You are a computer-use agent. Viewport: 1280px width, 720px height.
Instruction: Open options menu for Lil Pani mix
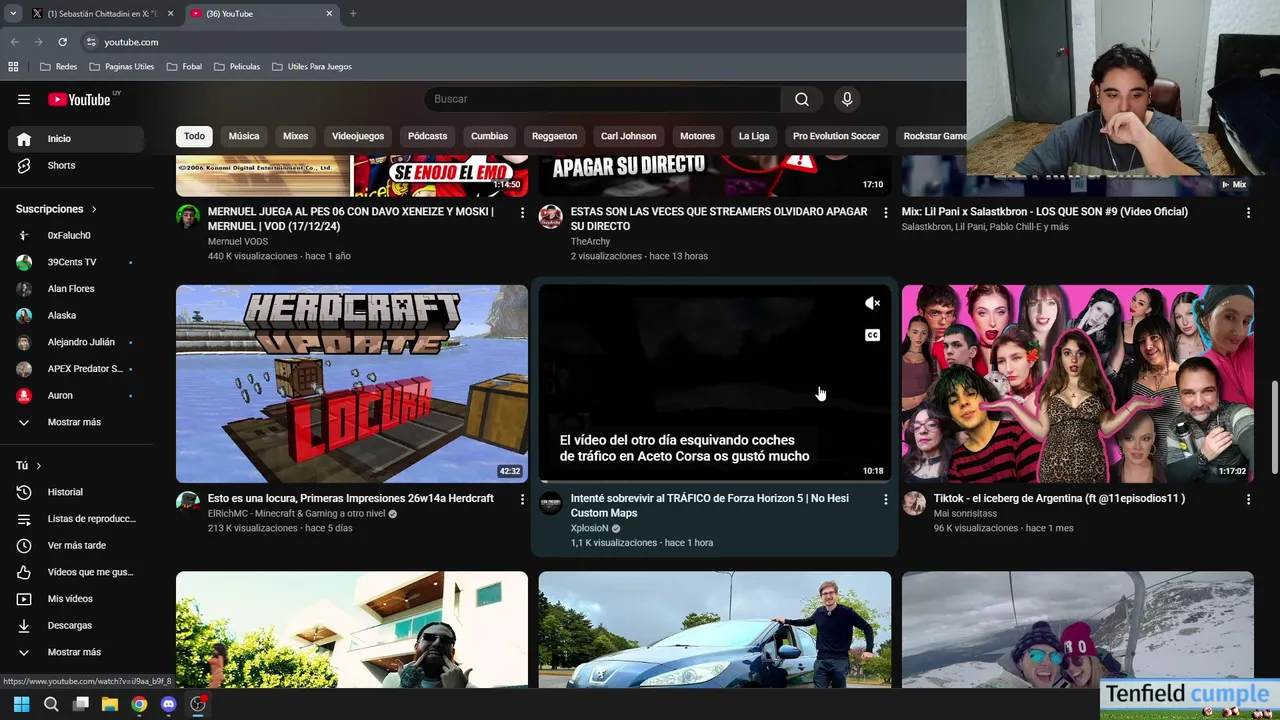[1248, 212]
